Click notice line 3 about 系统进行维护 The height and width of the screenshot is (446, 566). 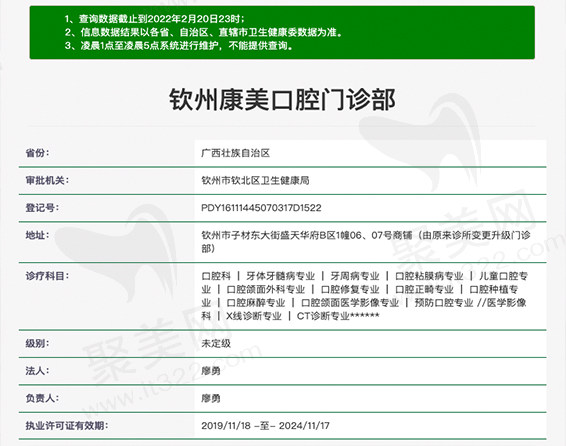(179, 45)
